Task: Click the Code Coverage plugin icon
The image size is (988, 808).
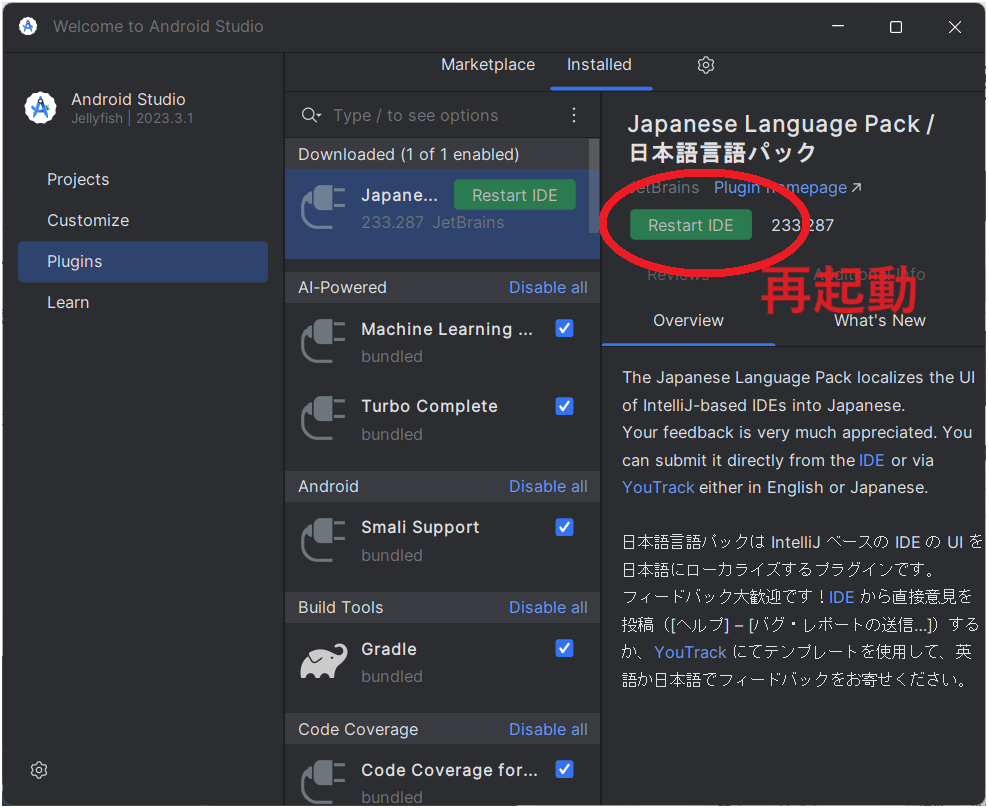Action: 322,781
